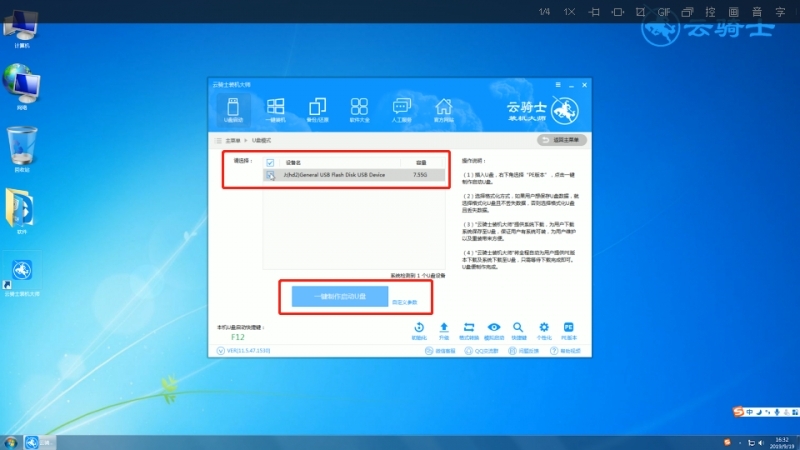Open the 软件大全 tab with four squares icon

pyautogui.click(x=359, y=110)
